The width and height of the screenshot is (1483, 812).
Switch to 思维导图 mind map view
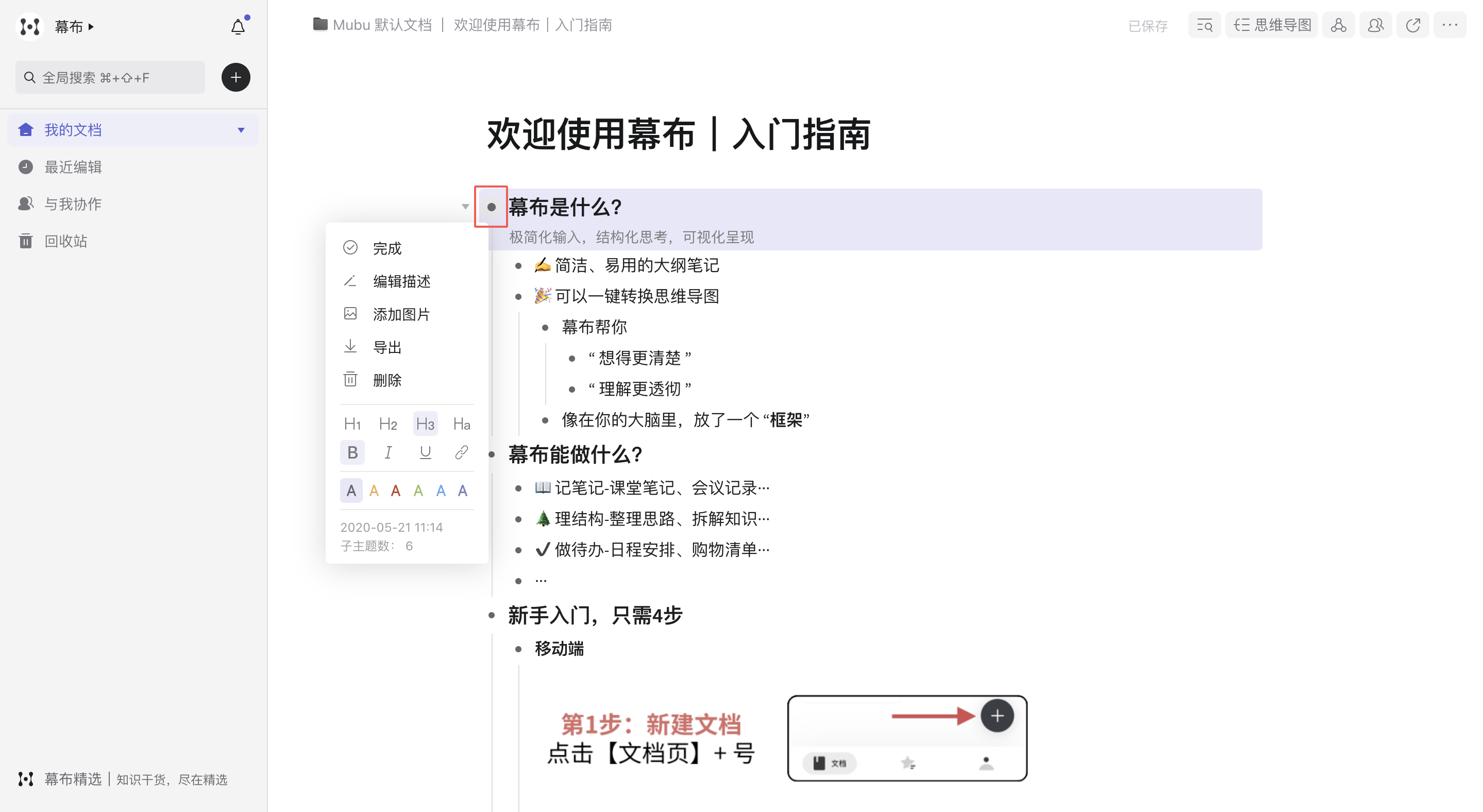point(1272,25)
